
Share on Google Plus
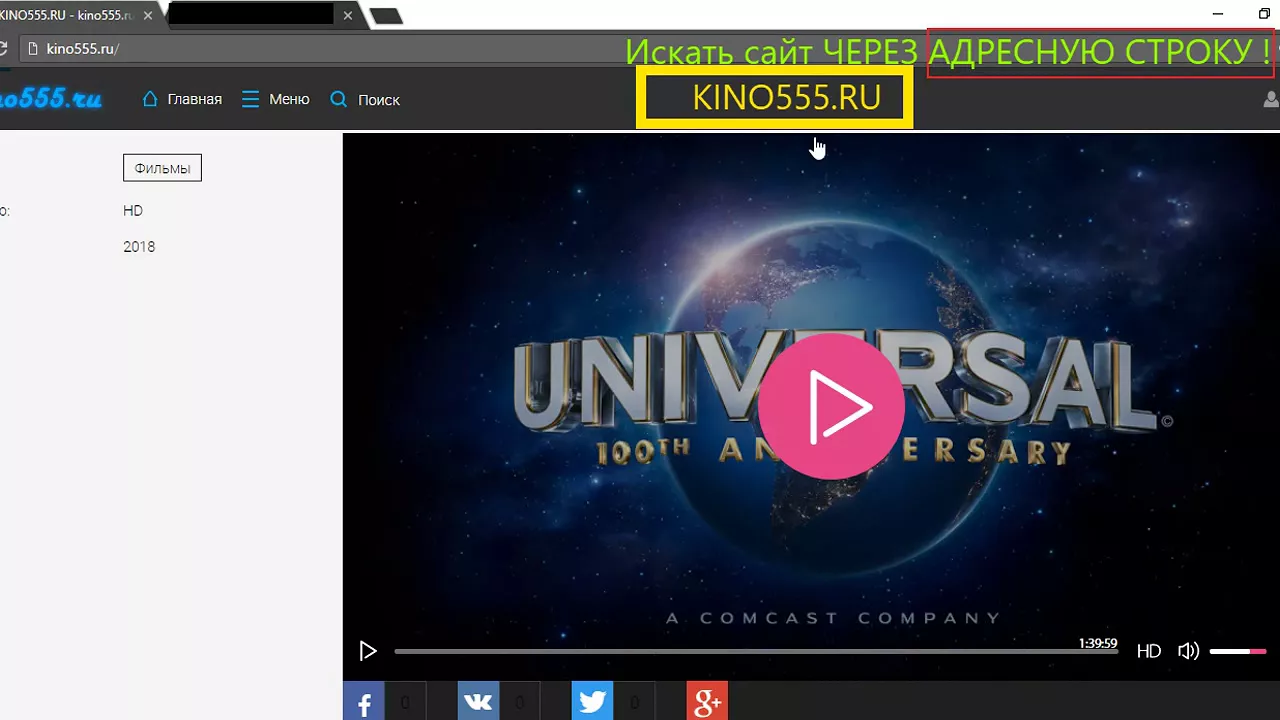tap(707, 702)
